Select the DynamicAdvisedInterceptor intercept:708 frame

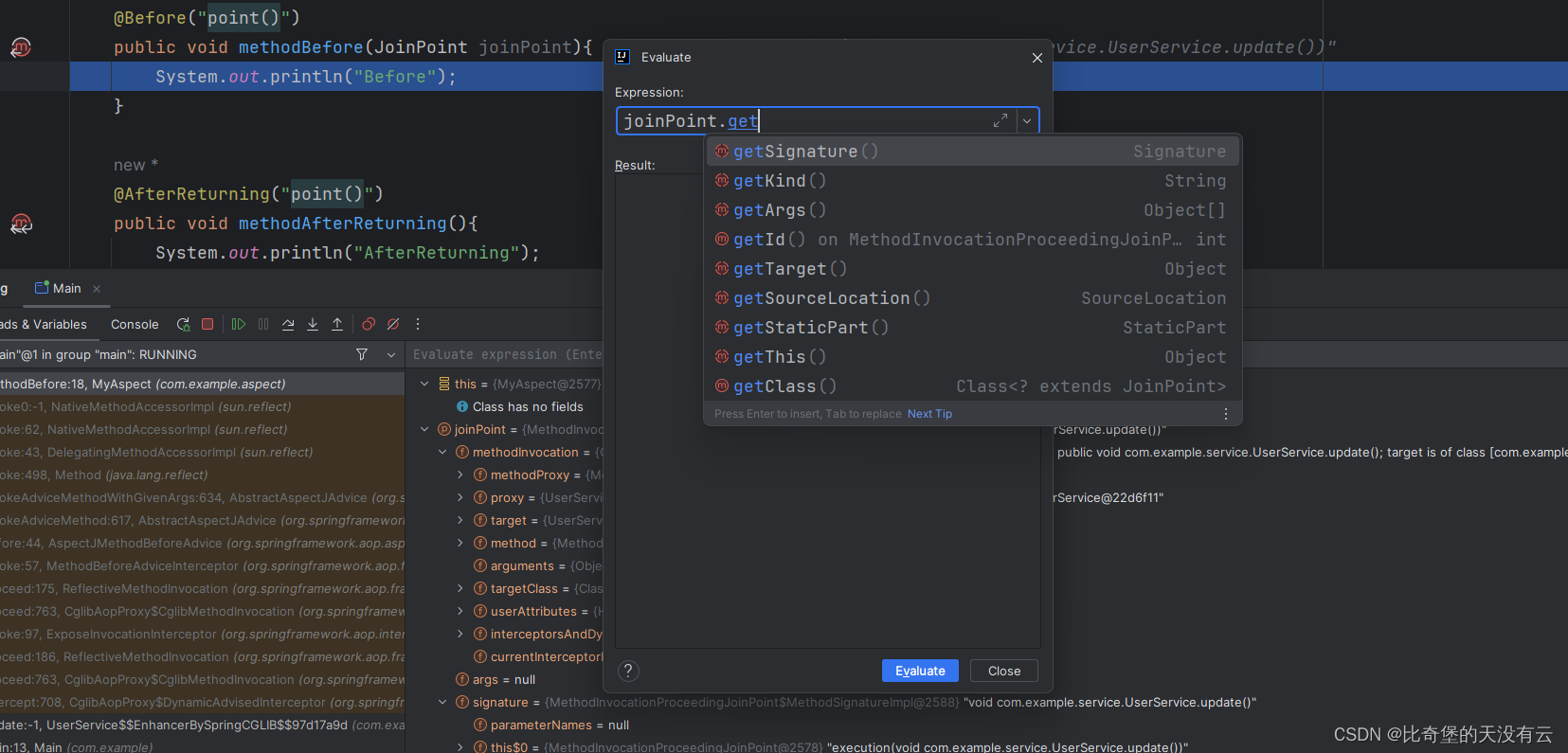click(202, 702)
